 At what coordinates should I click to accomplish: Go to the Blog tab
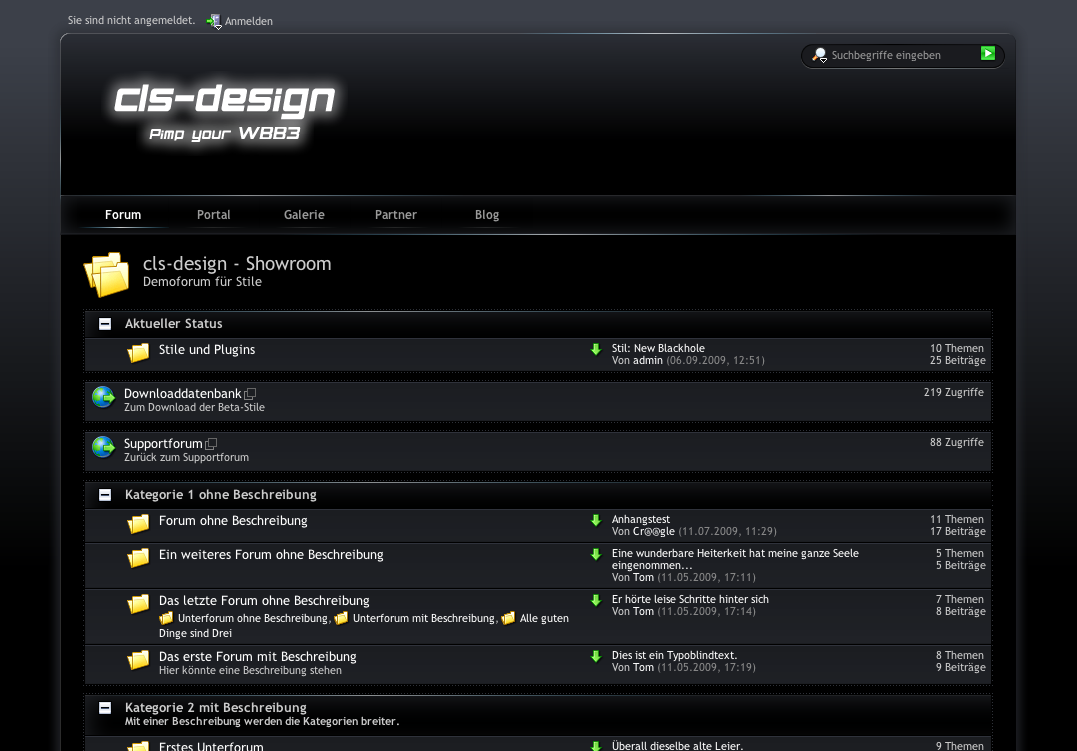(x=487, y=215)
